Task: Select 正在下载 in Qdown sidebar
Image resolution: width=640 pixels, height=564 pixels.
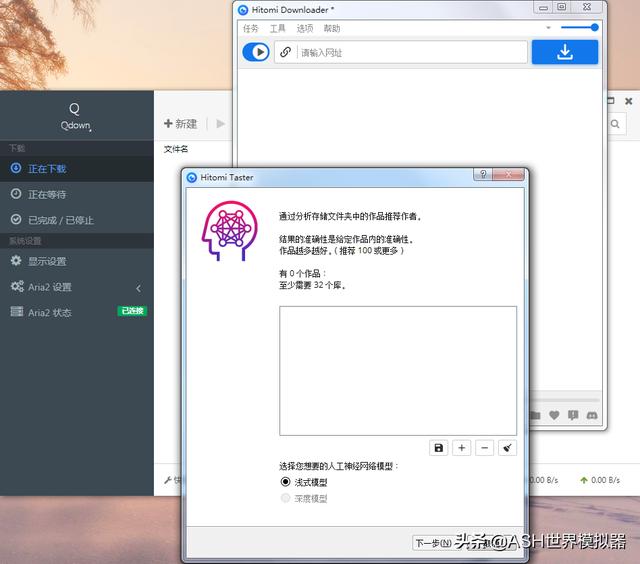Action: click(77, 169)
